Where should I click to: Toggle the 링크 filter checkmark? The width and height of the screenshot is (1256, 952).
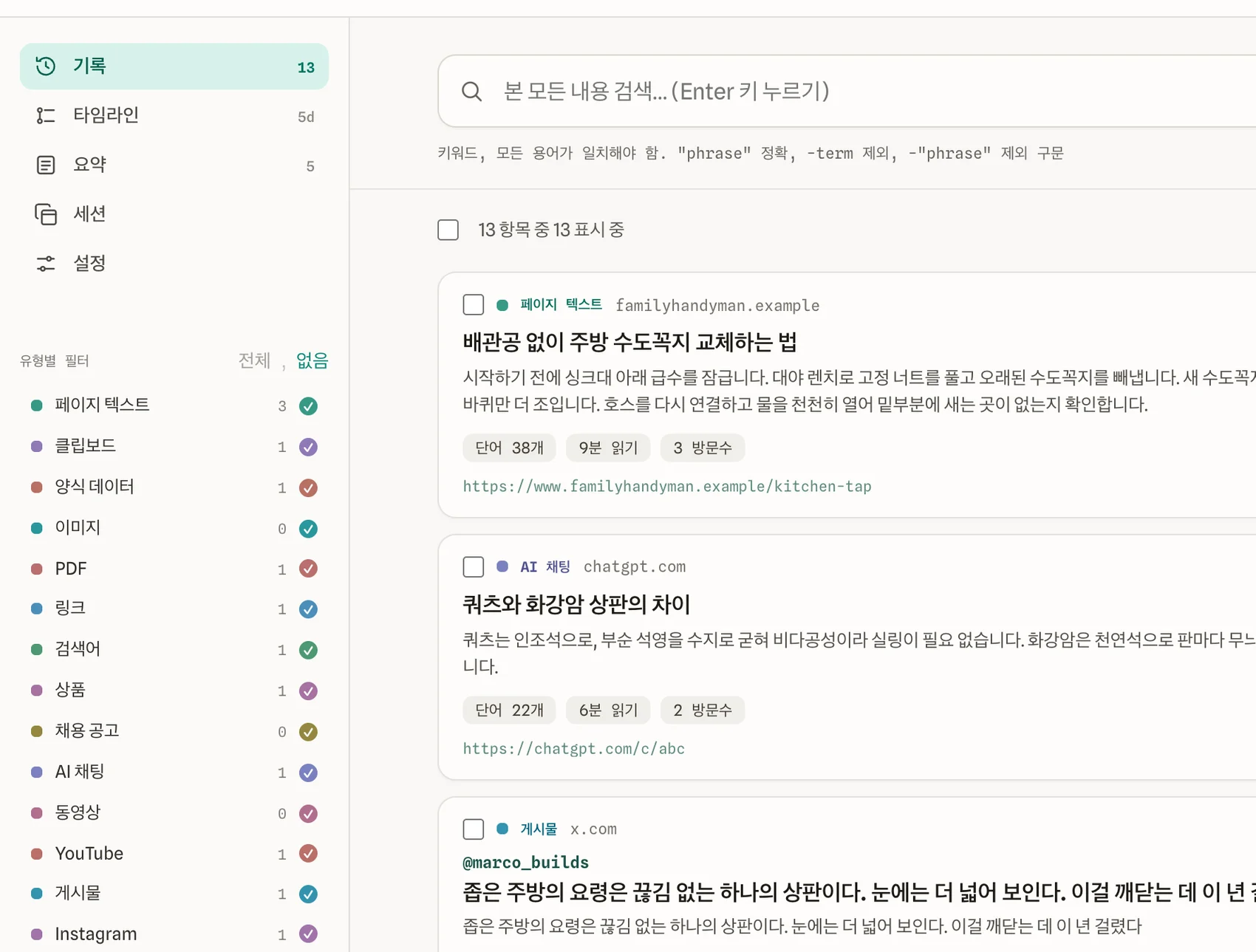(x=308, y=609)
